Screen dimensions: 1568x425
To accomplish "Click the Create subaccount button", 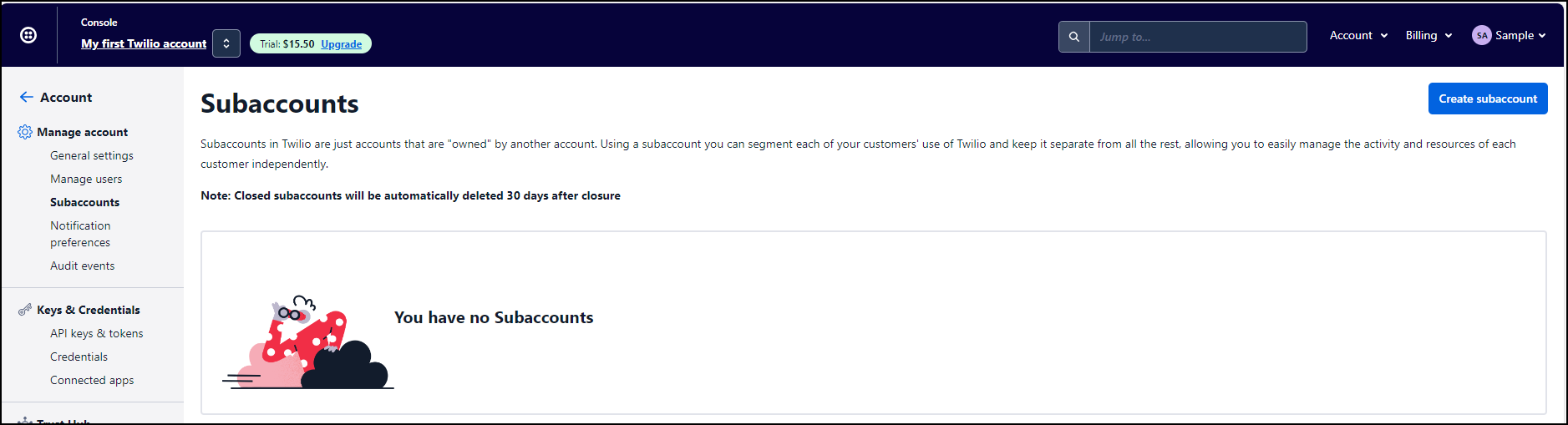I will 1487,99.
